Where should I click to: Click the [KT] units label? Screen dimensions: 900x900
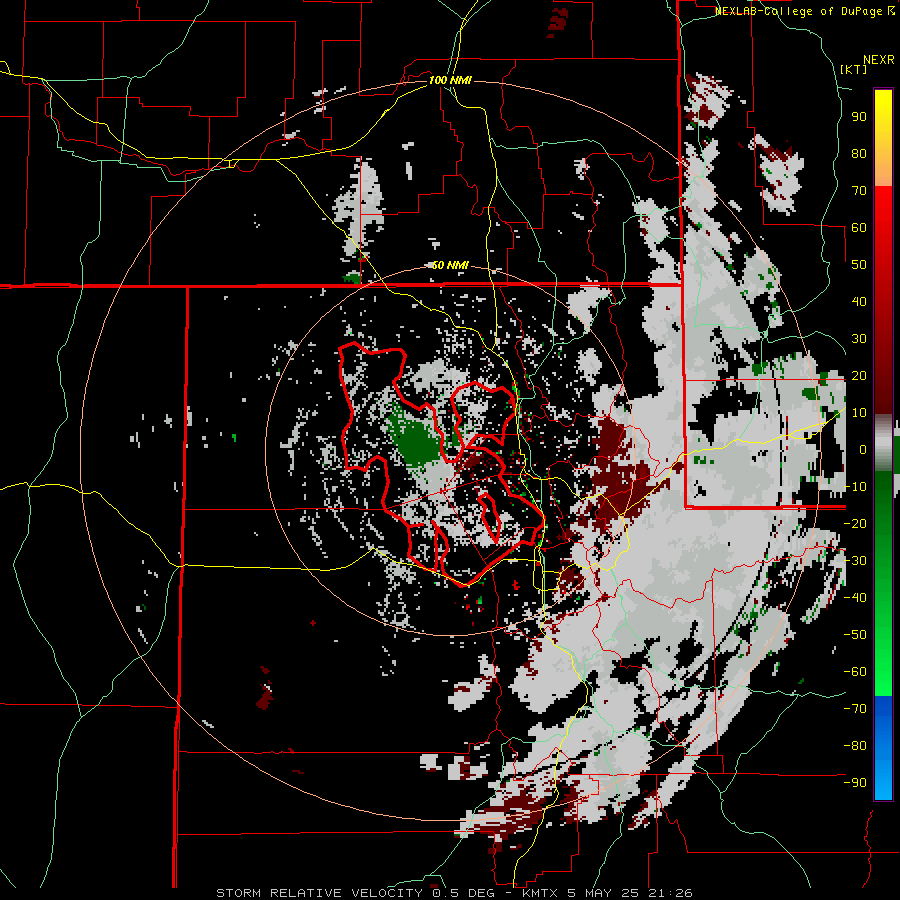tap(854, 69)
